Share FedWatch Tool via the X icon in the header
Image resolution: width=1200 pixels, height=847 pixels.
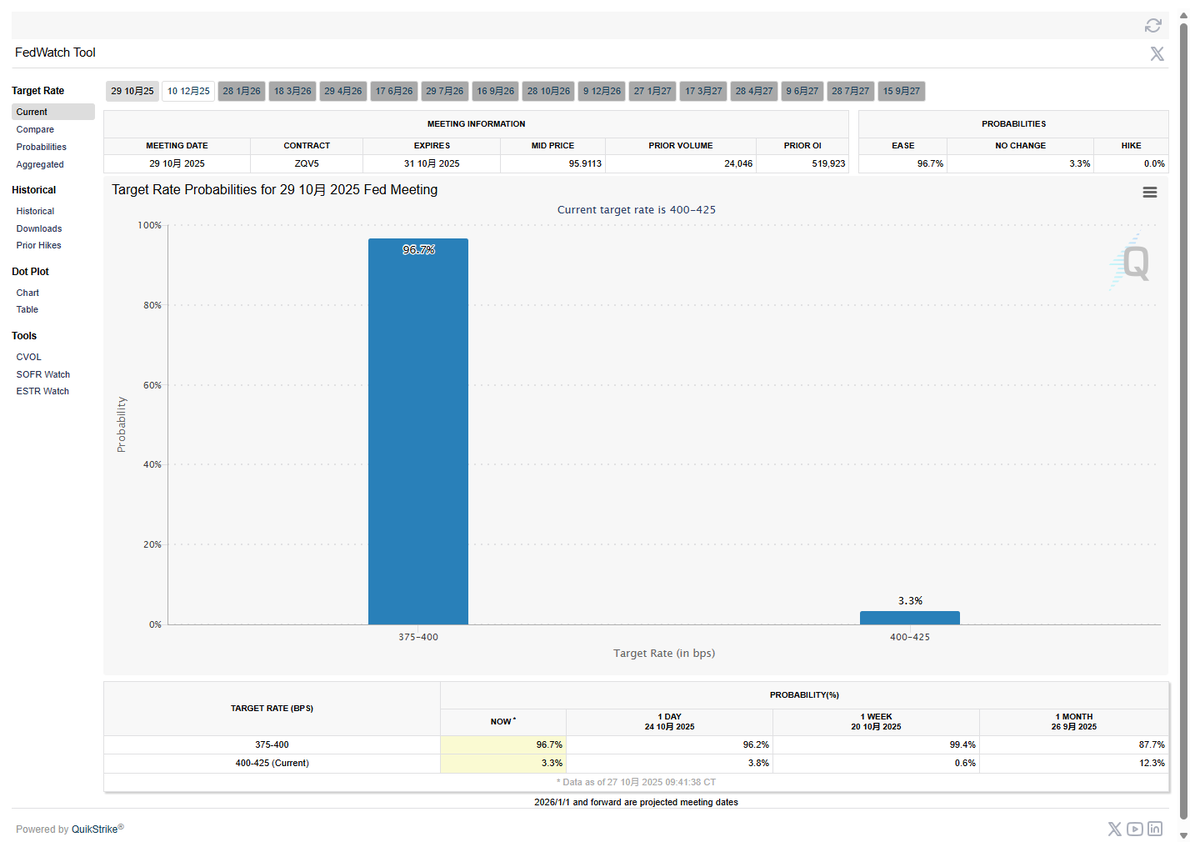point(1157,54)
